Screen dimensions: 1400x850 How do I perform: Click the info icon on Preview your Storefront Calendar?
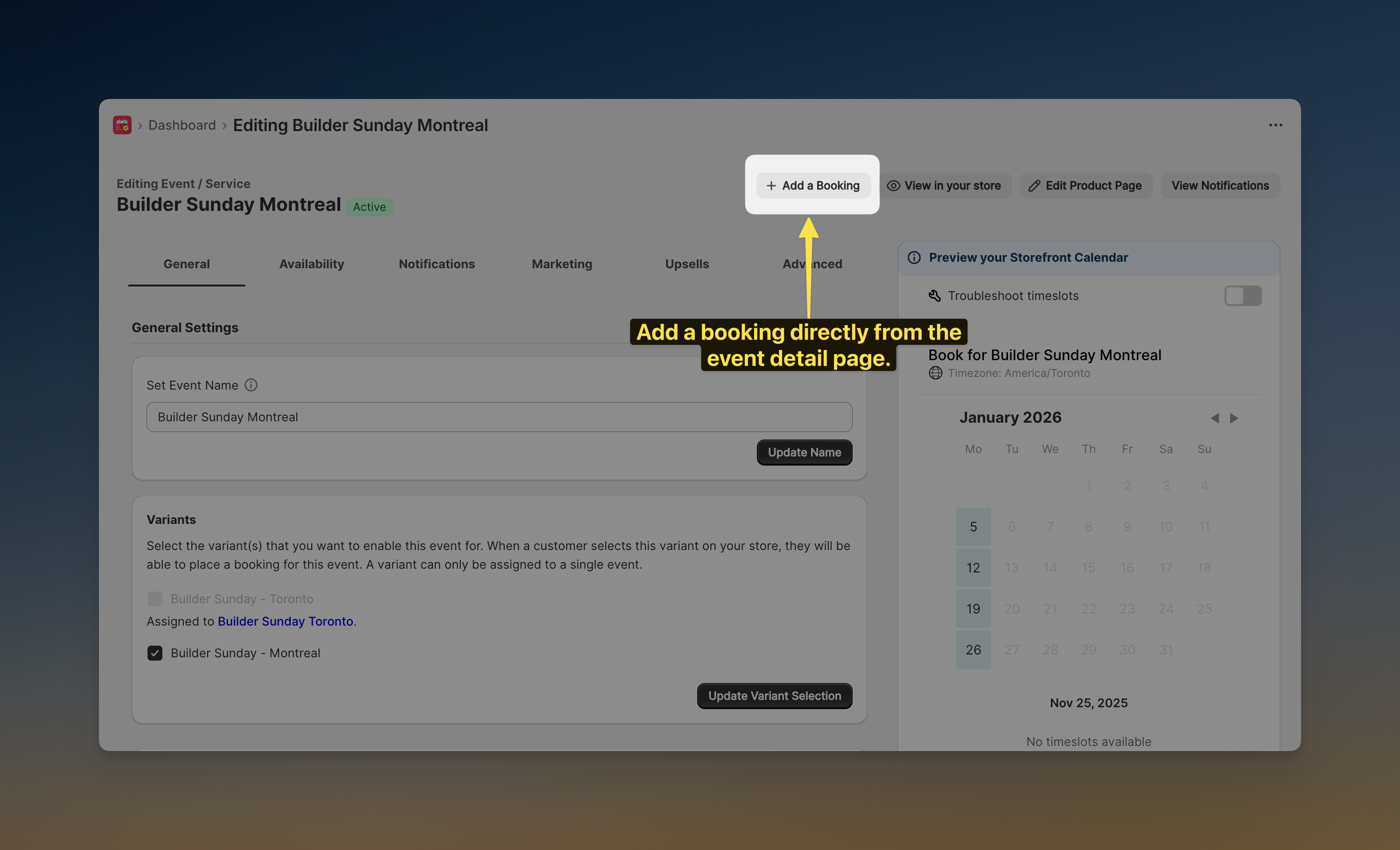tap(914, 258)
